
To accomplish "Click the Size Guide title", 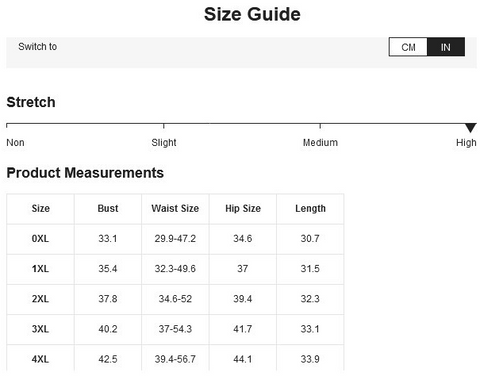I will pyautogui.click(x=252, y=14).
